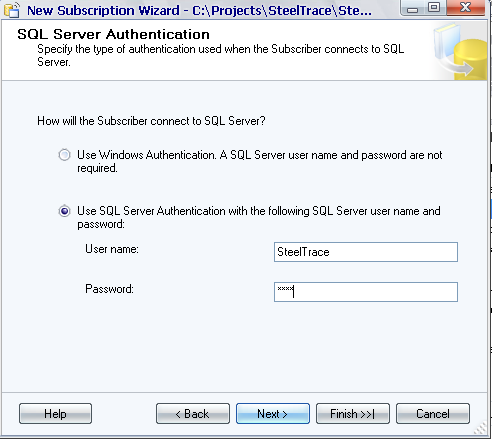Select the Use SQL Server Authentication radio button

pos(64,211)
